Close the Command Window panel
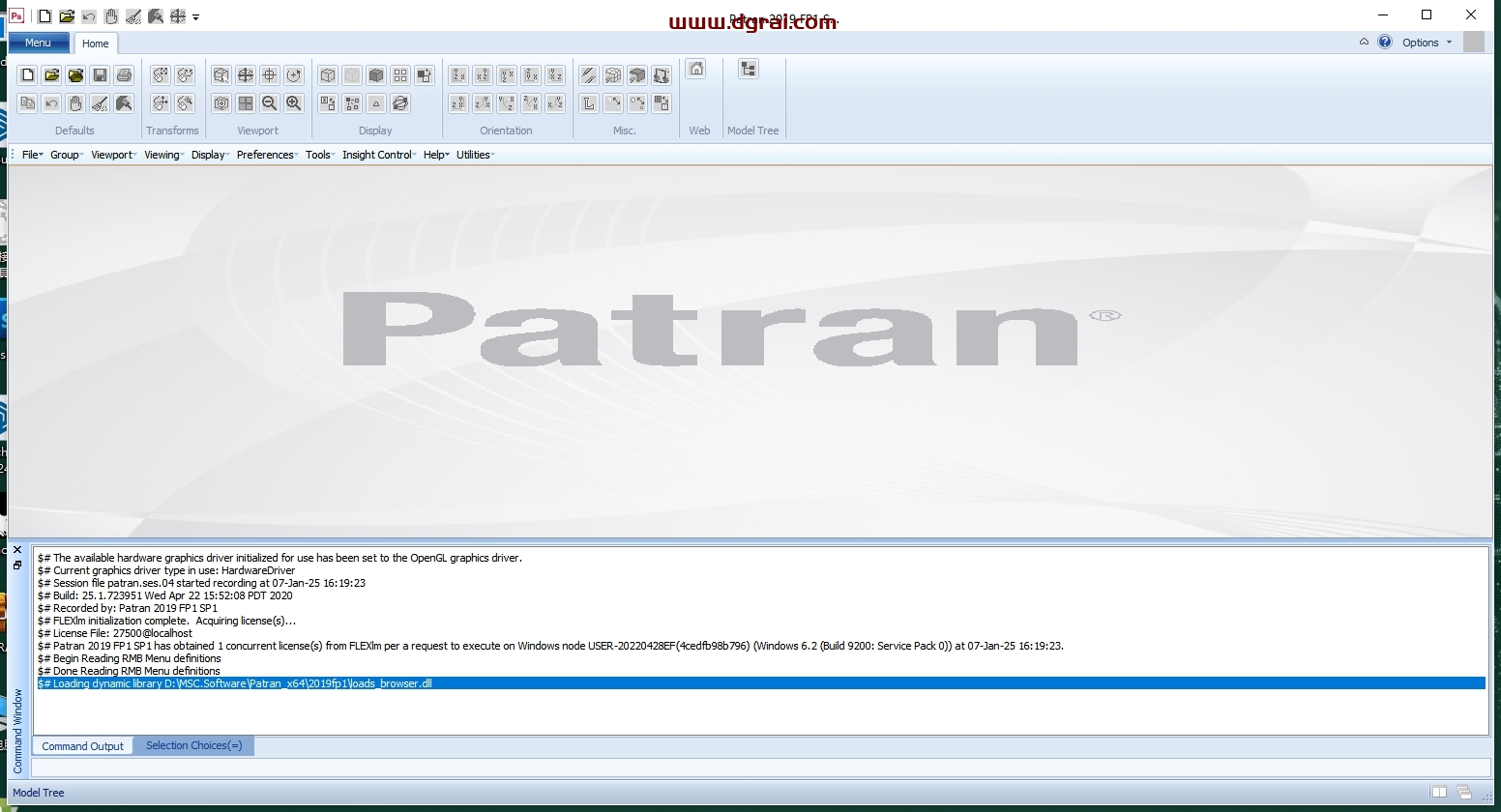 (17, 550)
